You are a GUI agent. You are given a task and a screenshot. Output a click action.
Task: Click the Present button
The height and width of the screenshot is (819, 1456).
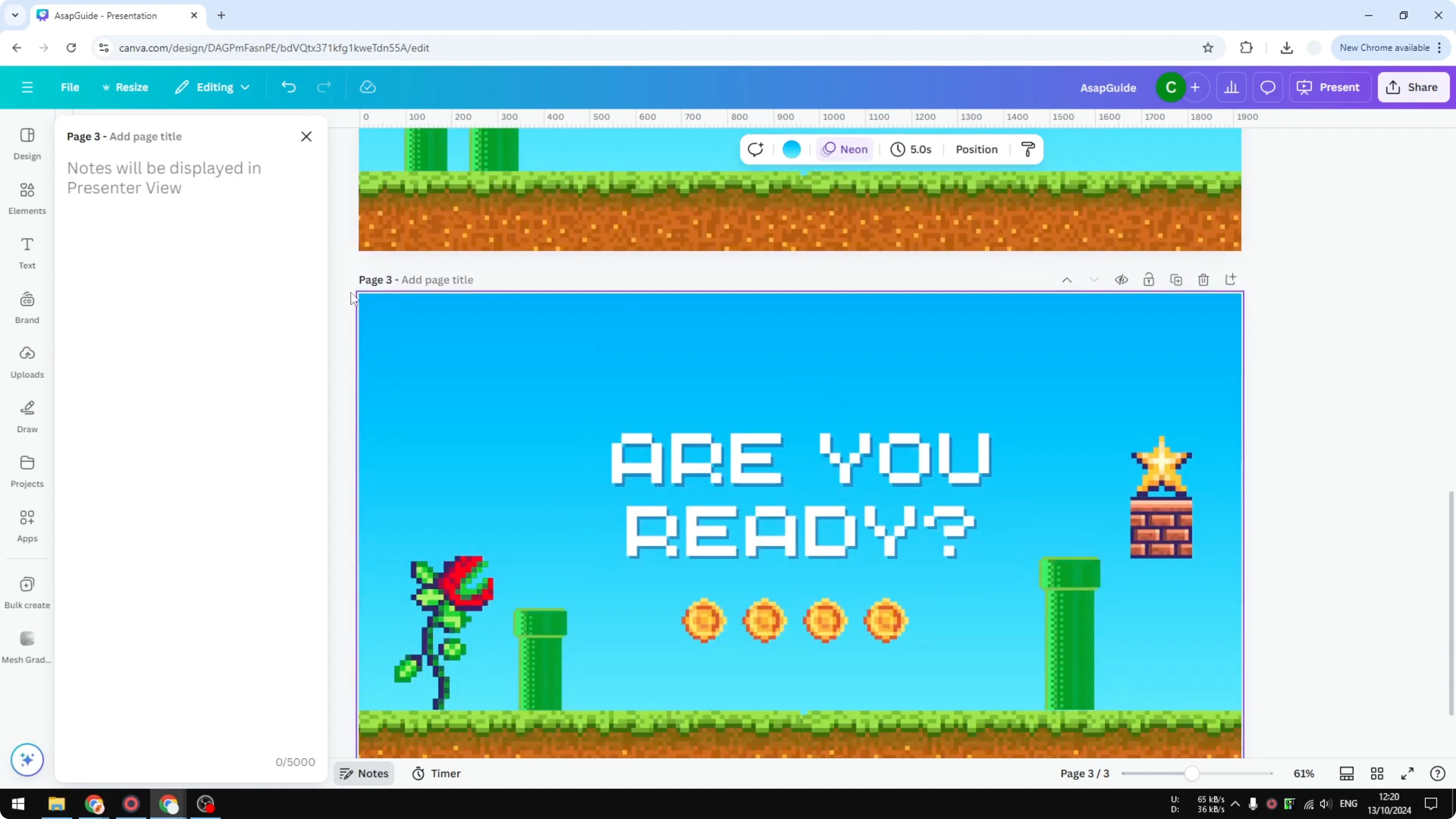click(1329, 87)
